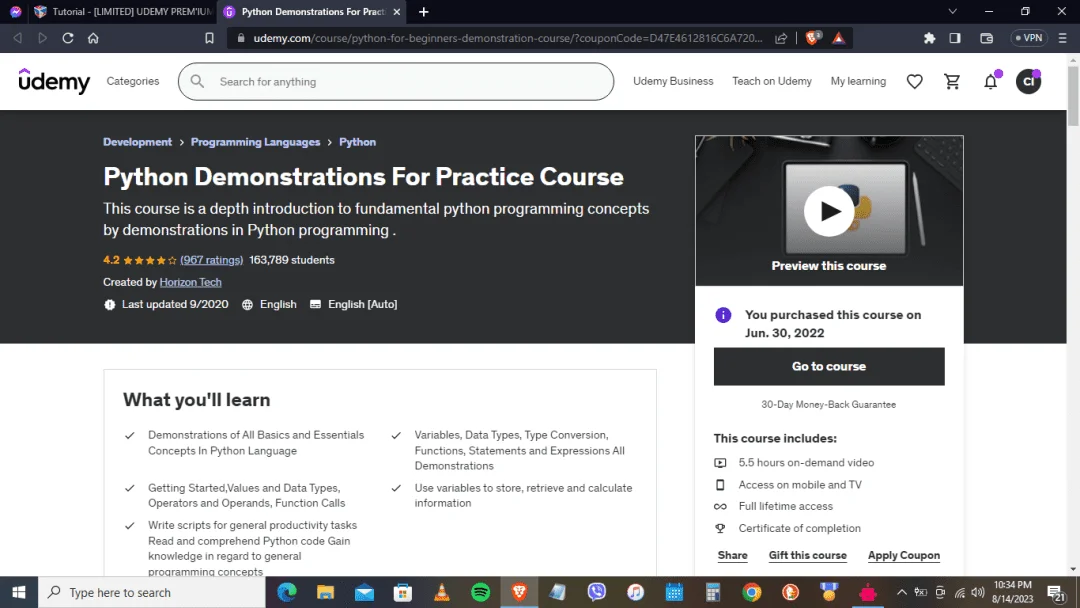This screenshot has height=608, width=1080.
Task: Open Google Chrome from taskbar
Action: click(x=751, y=592)
